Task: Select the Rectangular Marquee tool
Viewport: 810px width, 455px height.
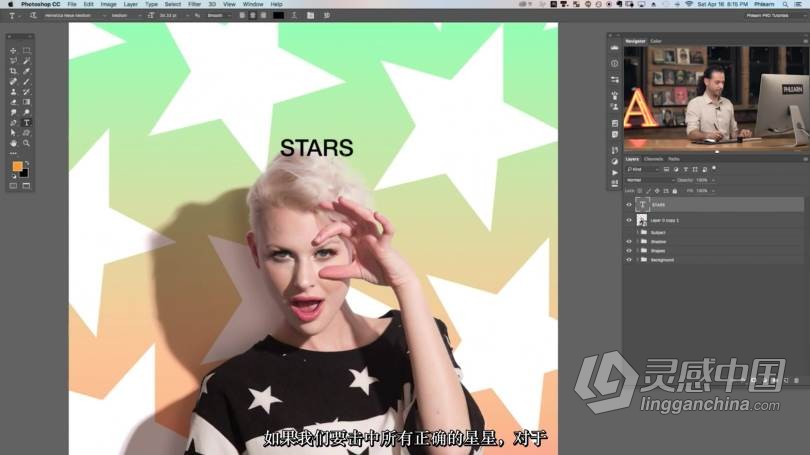Action: pyautogui.click(x=26, y=51)
